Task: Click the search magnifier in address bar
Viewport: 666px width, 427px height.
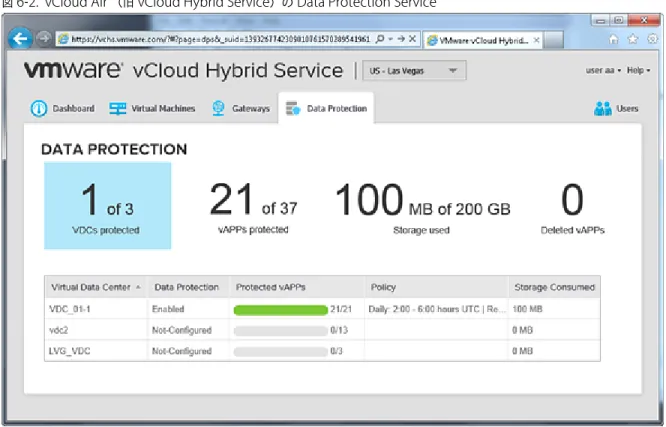Action: pos(380,39)
